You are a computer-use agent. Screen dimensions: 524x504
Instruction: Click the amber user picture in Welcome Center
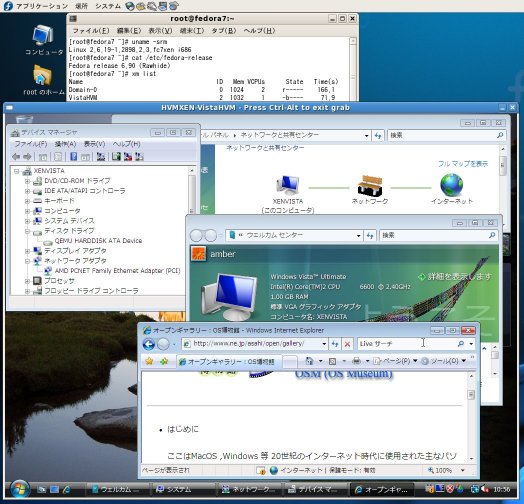click(x=199, y=254)
